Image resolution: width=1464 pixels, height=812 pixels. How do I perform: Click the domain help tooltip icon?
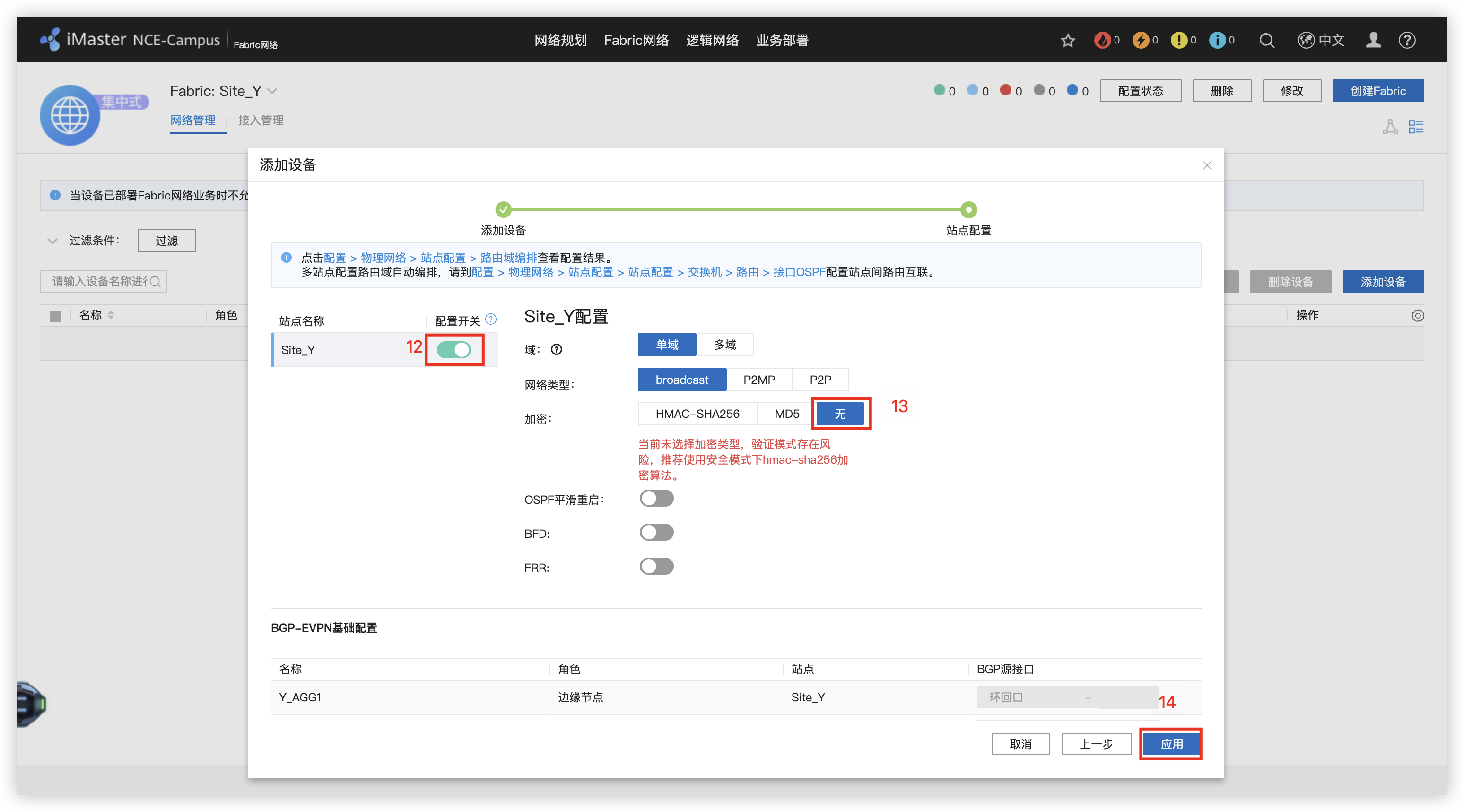pos(557,349)
